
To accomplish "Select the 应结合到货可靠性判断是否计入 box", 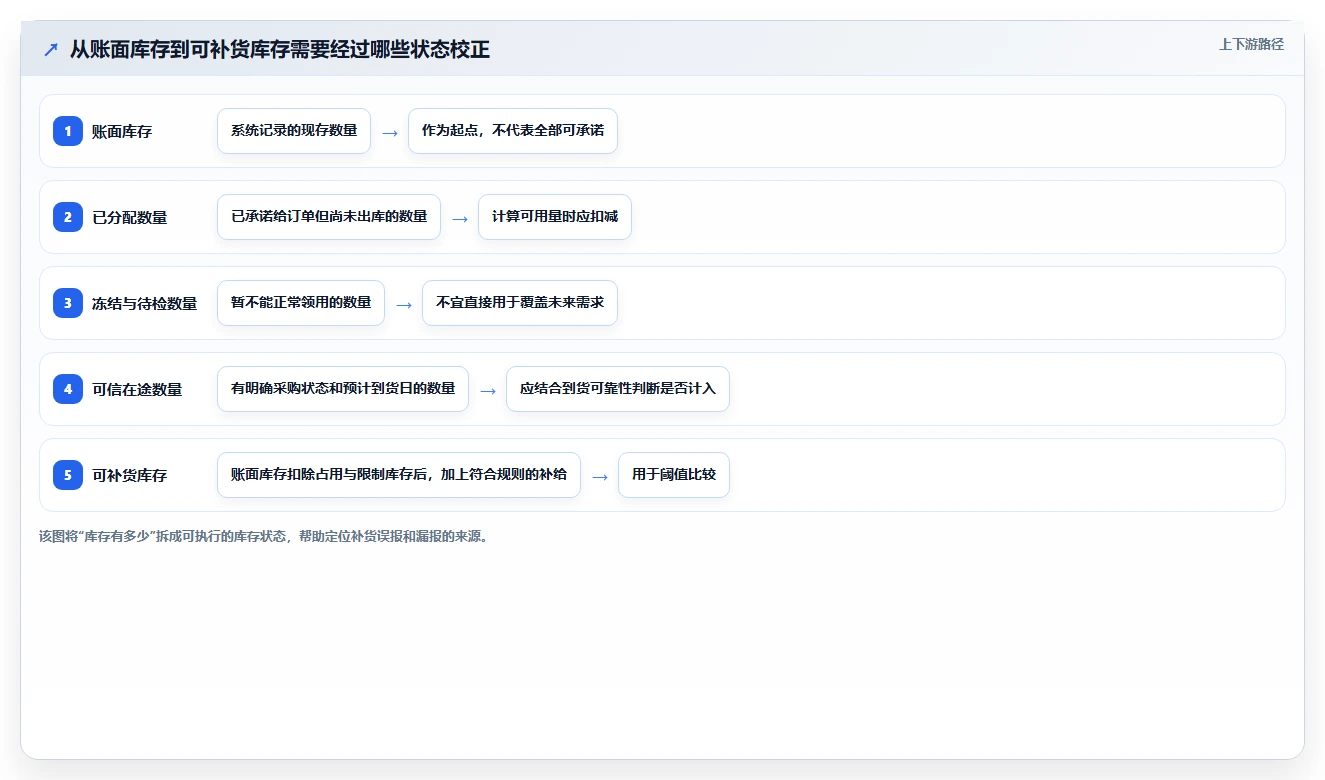I will coord(618,389).
